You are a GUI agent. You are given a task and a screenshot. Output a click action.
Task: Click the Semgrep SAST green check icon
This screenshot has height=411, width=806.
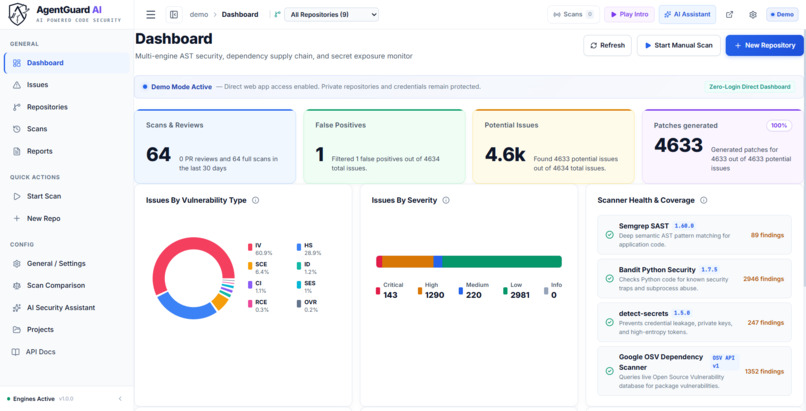coord(609,235)
